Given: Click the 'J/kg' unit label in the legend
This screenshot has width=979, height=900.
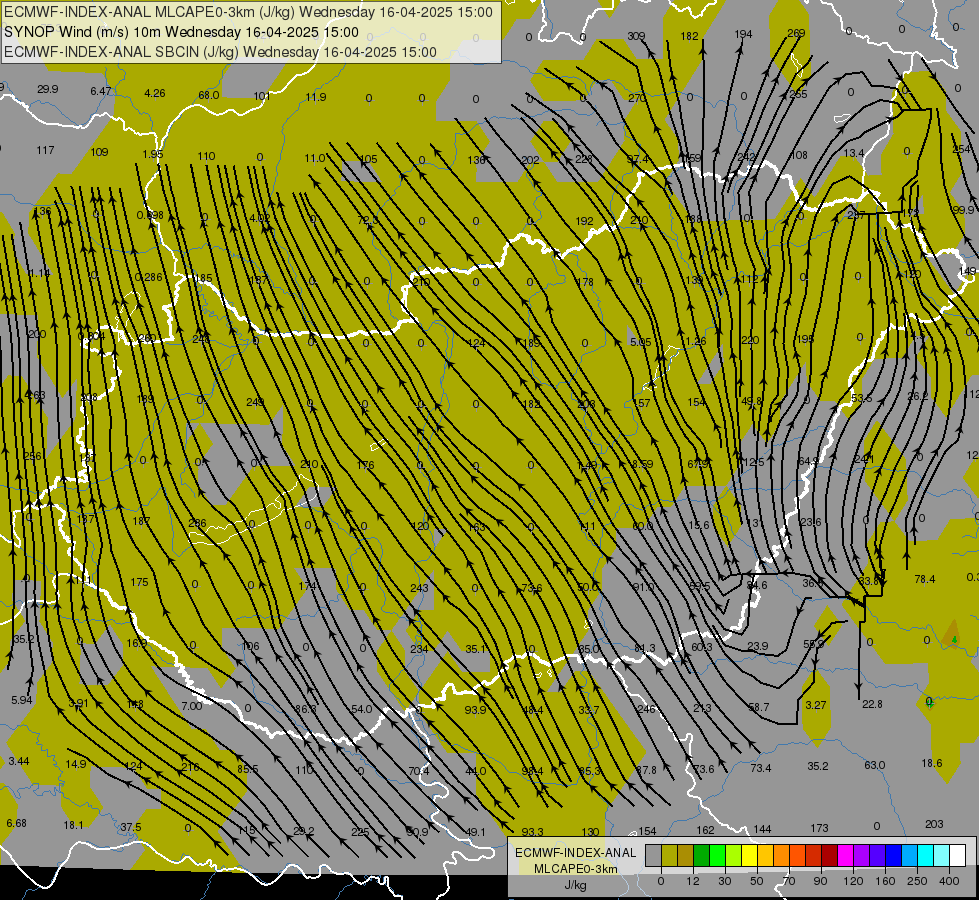Looking at the screenshot, I should (x=575, y=885).
